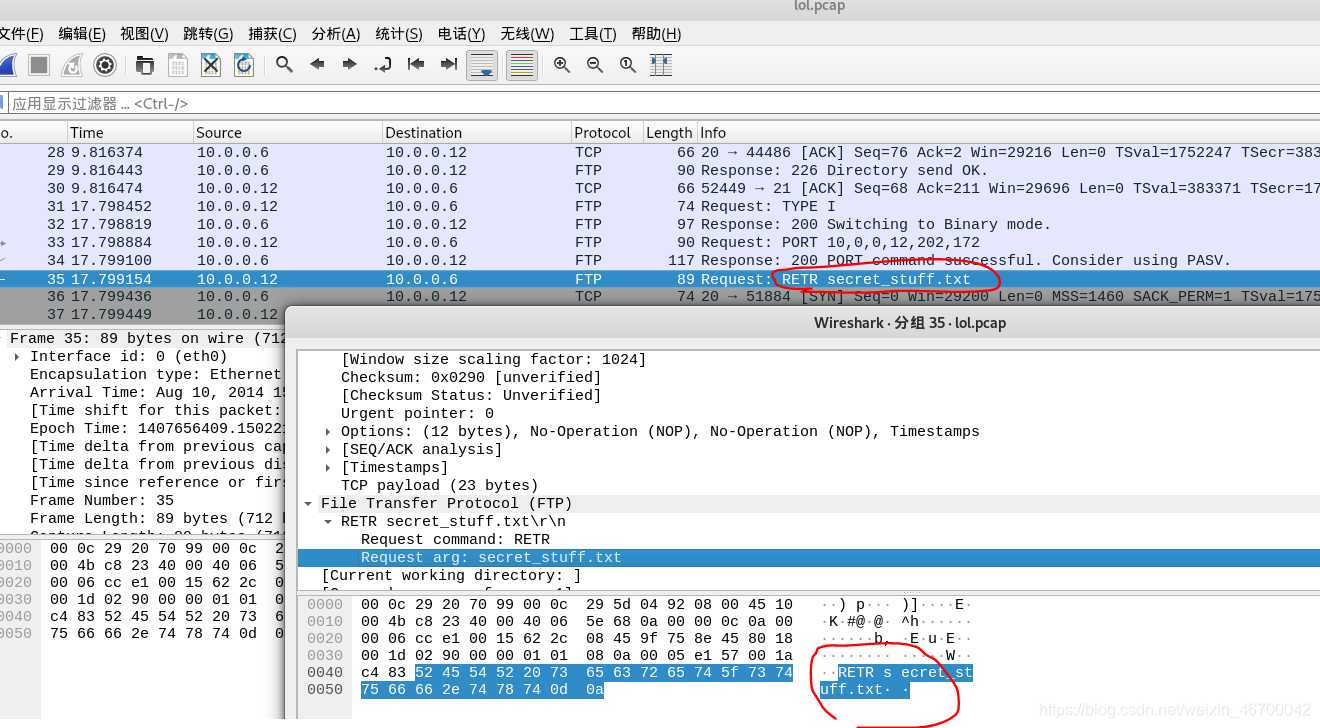Select 'Frame Number: 35' in main window

click(x=102, y=500)
